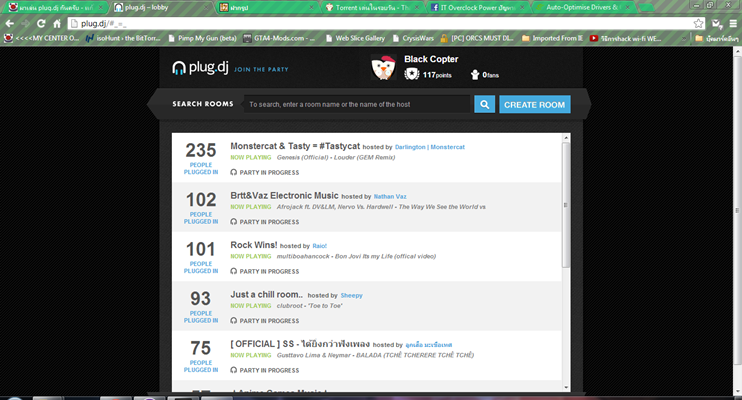The height and width of the screenshot is (400, 742).
Task: Click the CREATE ROOM button
Action: click(535, 105)
